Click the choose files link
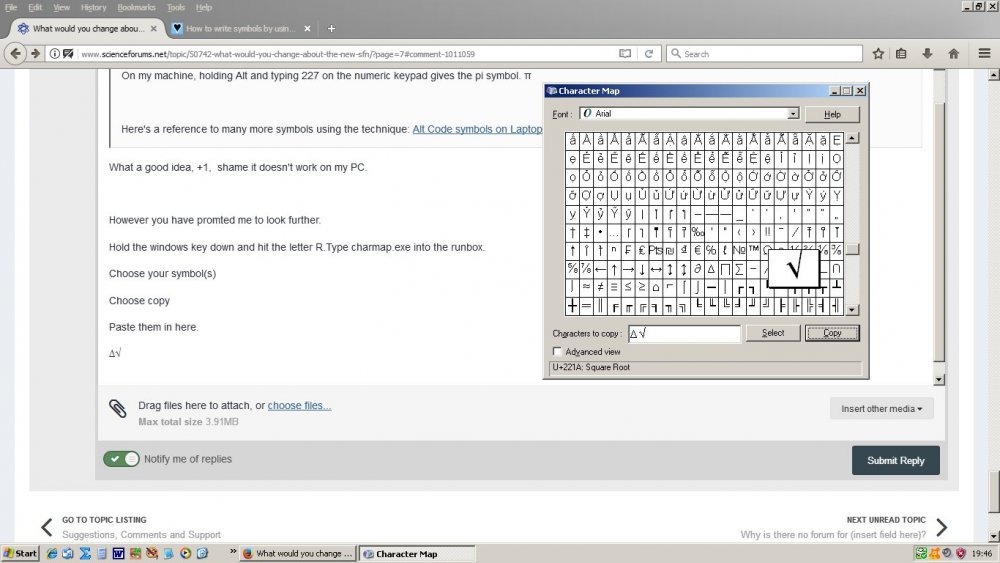Screen dimensions: 1000x563 click(299, 405)
